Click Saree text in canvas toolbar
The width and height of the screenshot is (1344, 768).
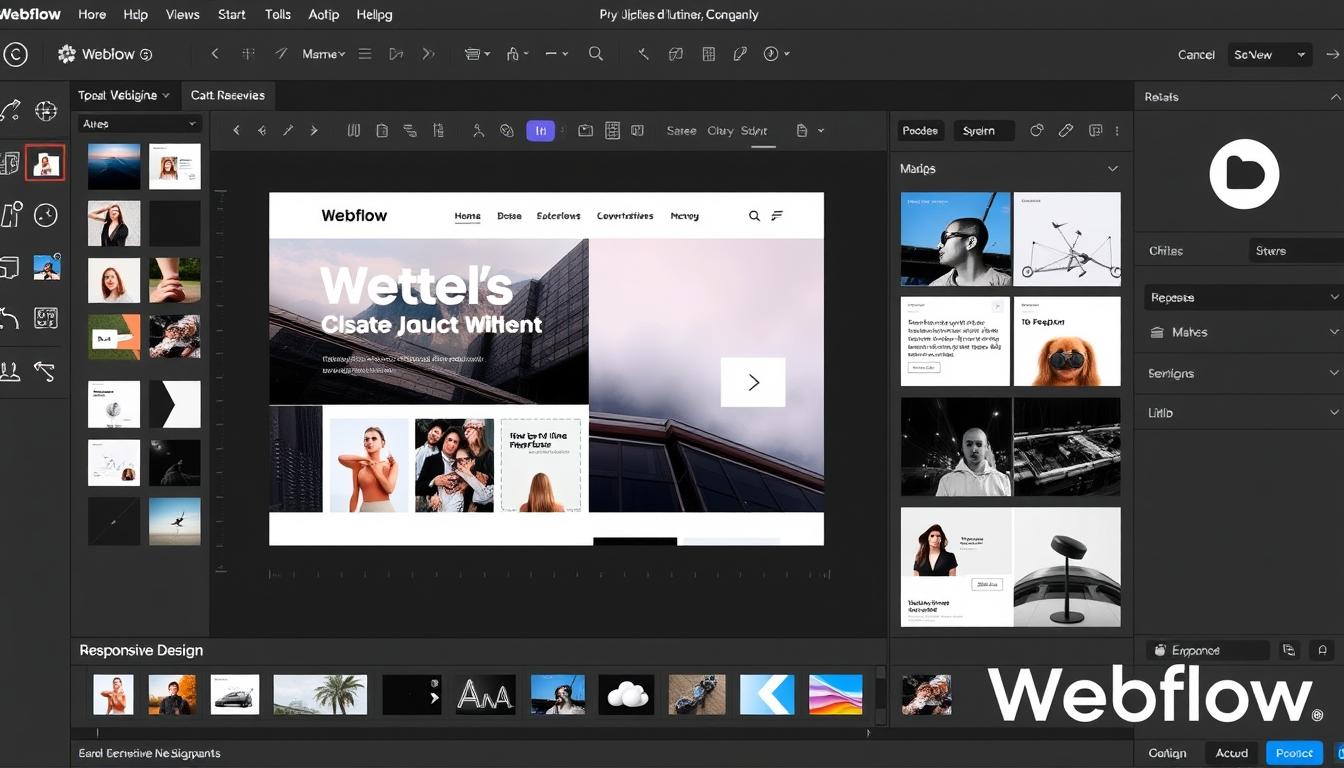click(681, 130)
